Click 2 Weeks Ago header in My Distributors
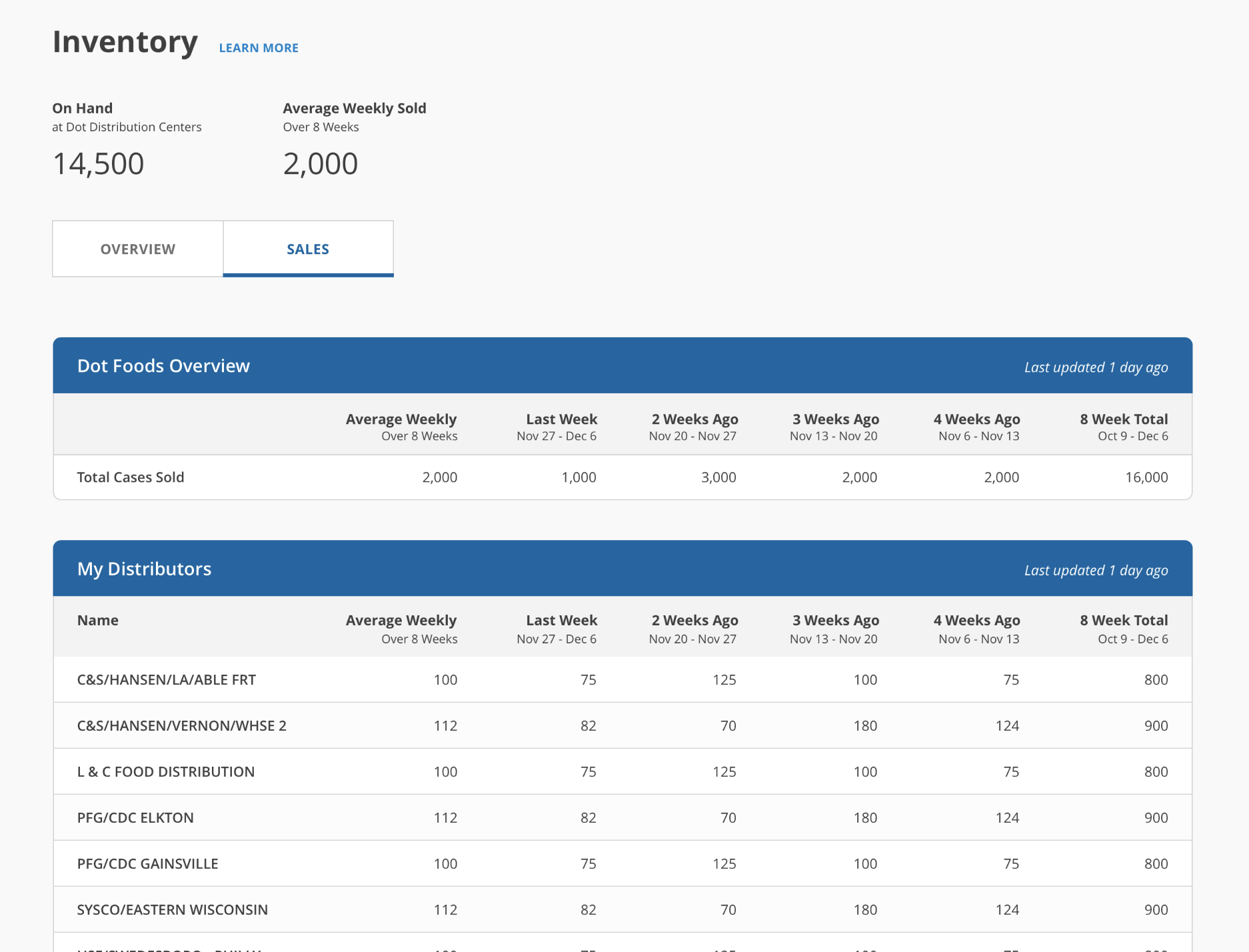This screenshot has width=1249, height=952. (694, 620)
